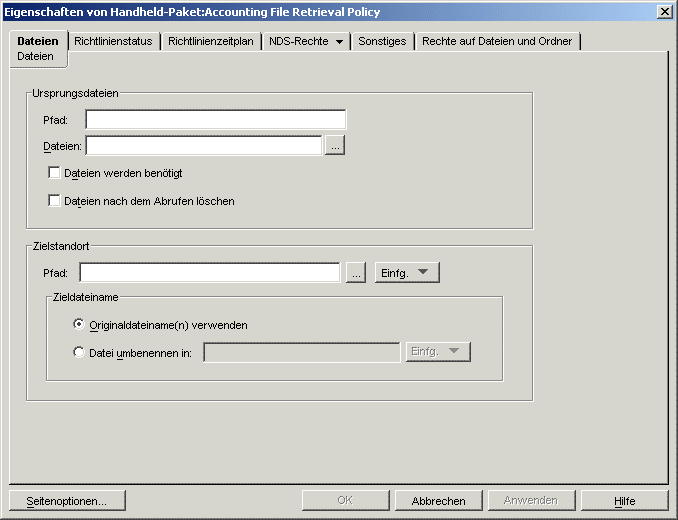Open the disabled Einfg. dropdown for rename
The height and width of the screenshot is (520, 678).
point(438,352)
